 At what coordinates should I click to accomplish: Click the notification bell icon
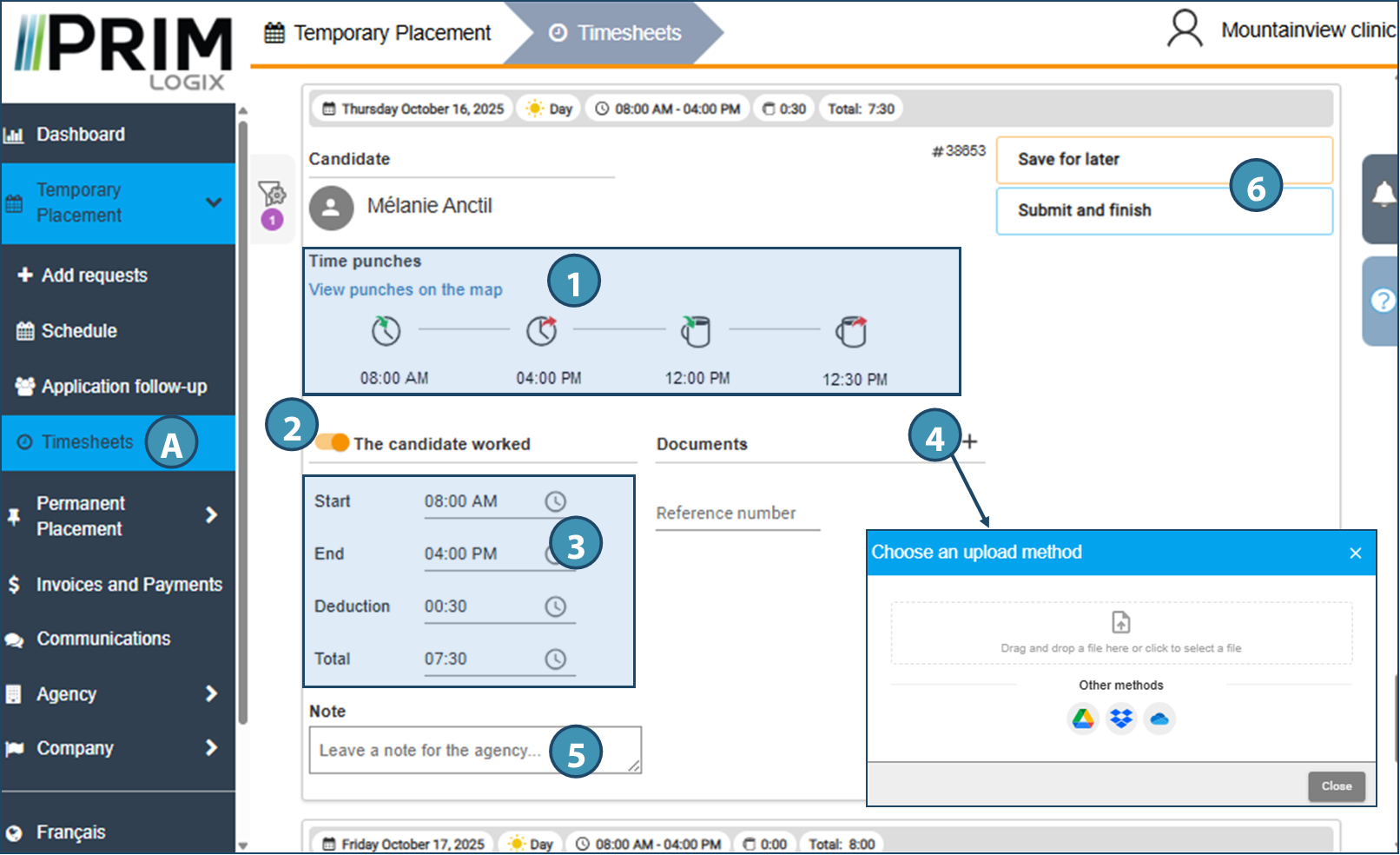coord(1383,195)
